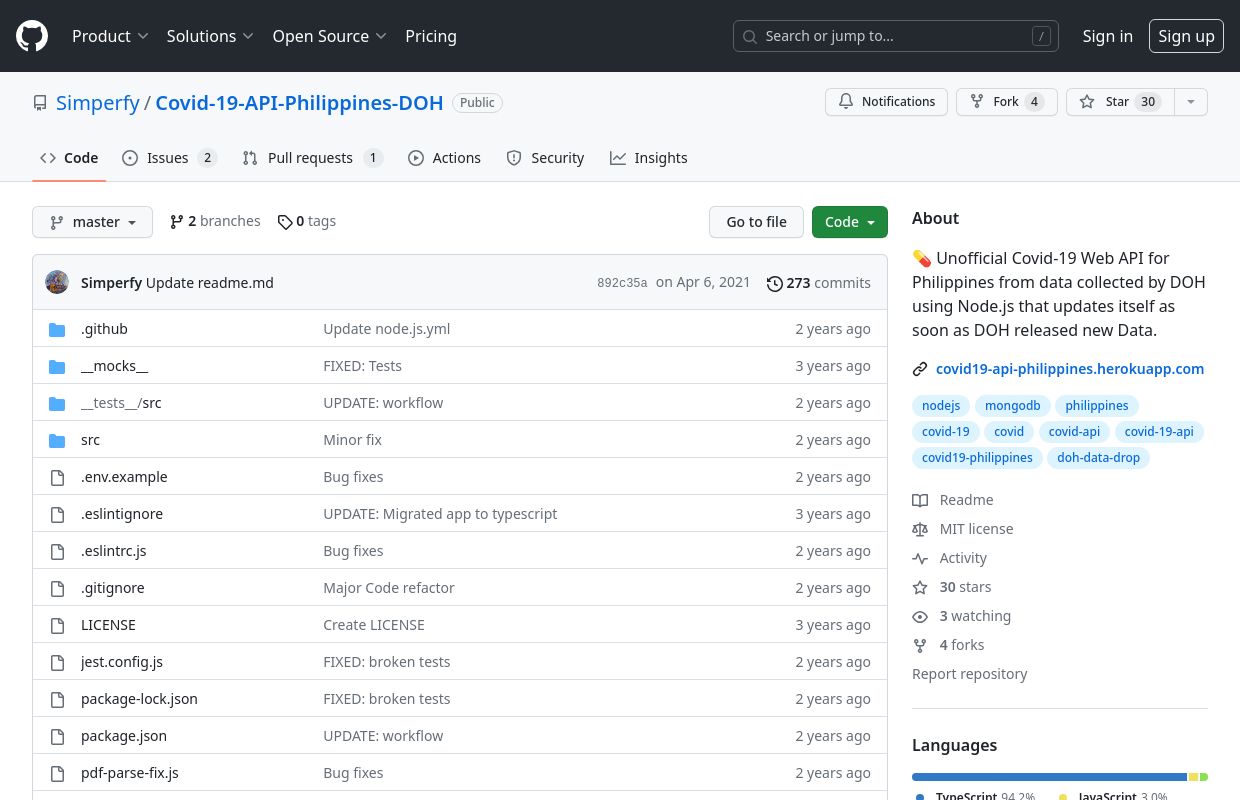1240x800 pixels.
Task: Expand the Product menu
Action: (110, 36)
